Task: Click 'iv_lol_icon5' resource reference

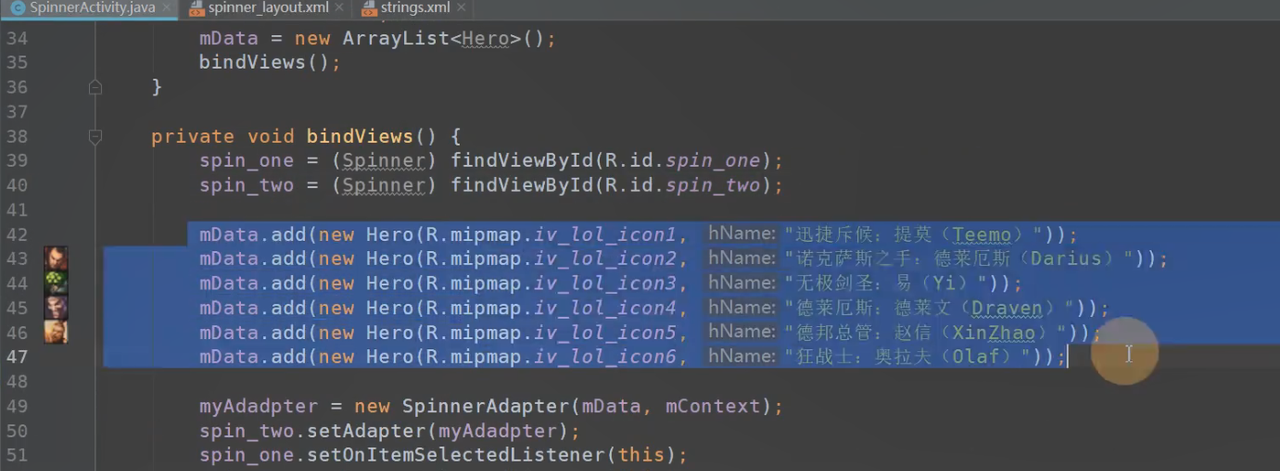Action: (x=605, y=332)
